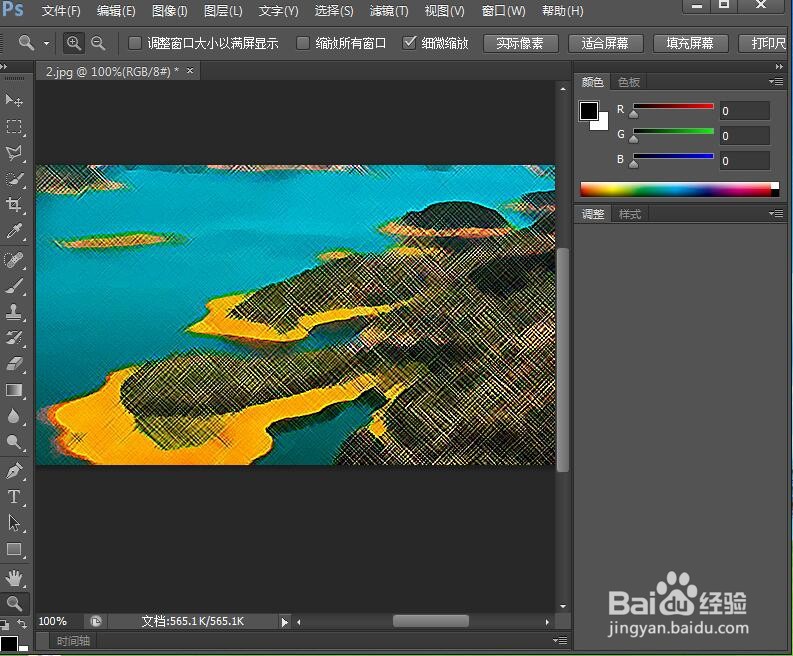The width and height of the screenshot is (793, 656).
Task: Open the 时间轴 panel tab
Action: point(73,641)
